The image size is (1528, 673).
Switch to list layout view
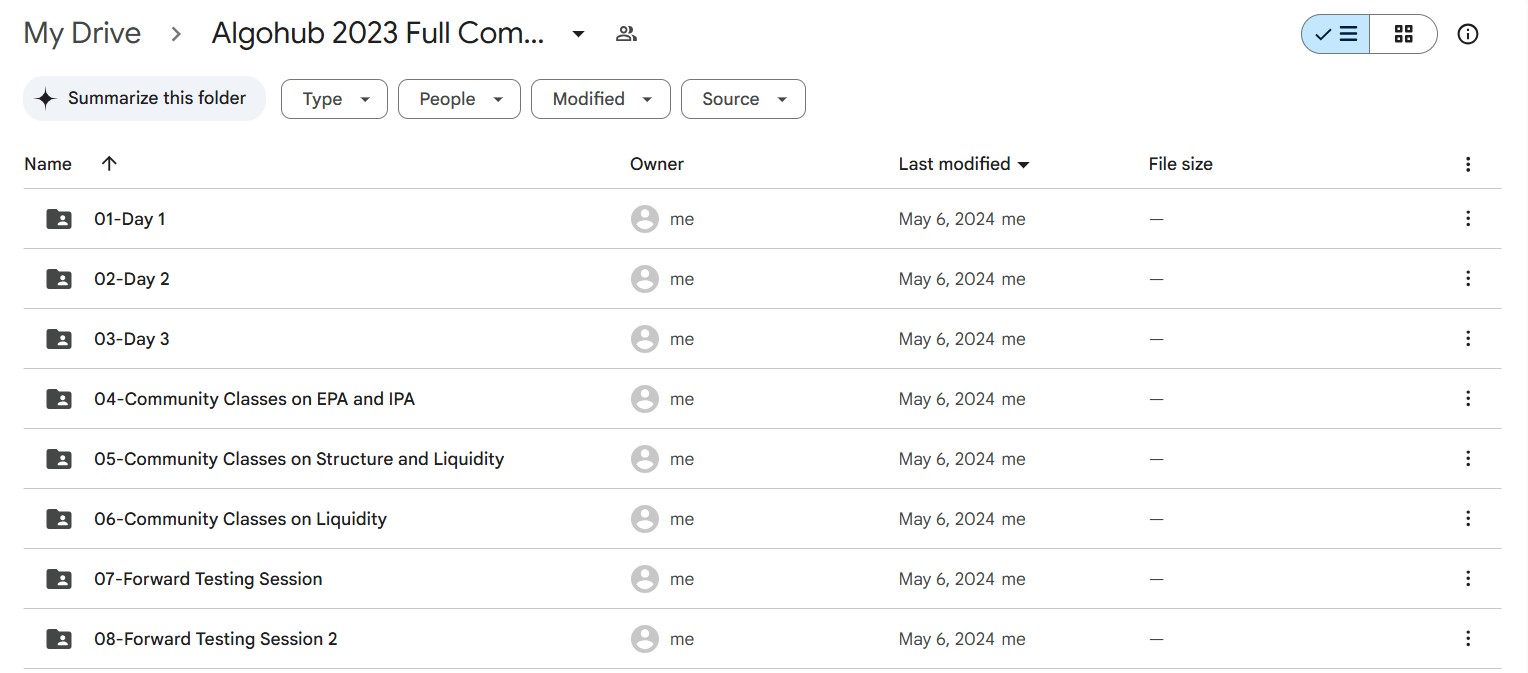[x=1336, y=34]
